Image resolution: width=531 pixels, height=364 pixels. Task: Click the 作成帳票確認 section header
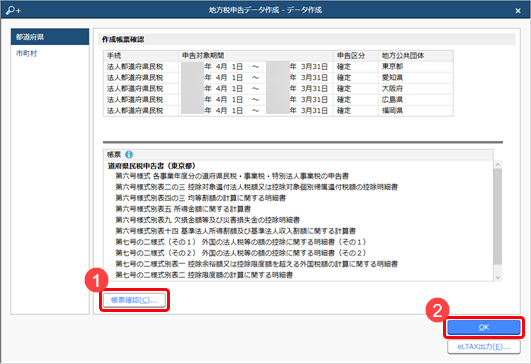coord(123,40)
